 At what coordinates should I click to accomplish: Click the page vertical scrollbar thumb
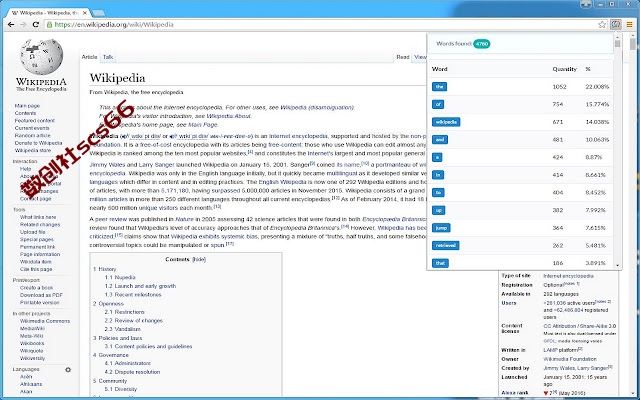pos(633,44)
